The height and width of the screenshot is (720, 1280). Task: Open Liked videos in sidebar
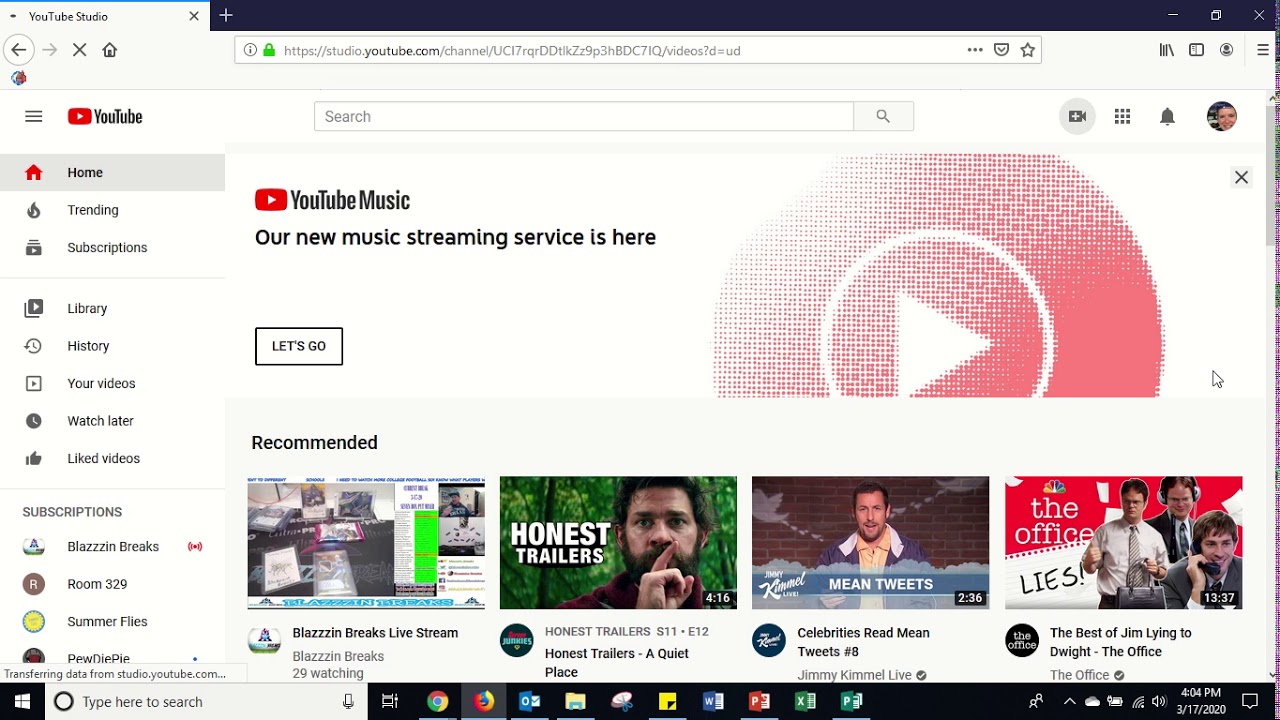(x=112, y=458)
